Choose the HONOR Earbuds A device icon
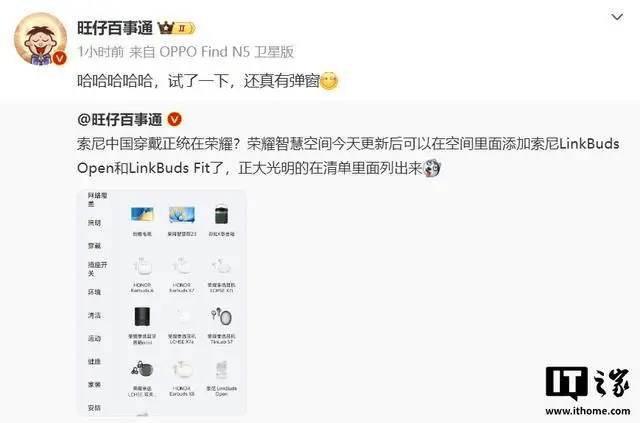The height and width of the screenshot is (423, 640). (x=142, y=266)
